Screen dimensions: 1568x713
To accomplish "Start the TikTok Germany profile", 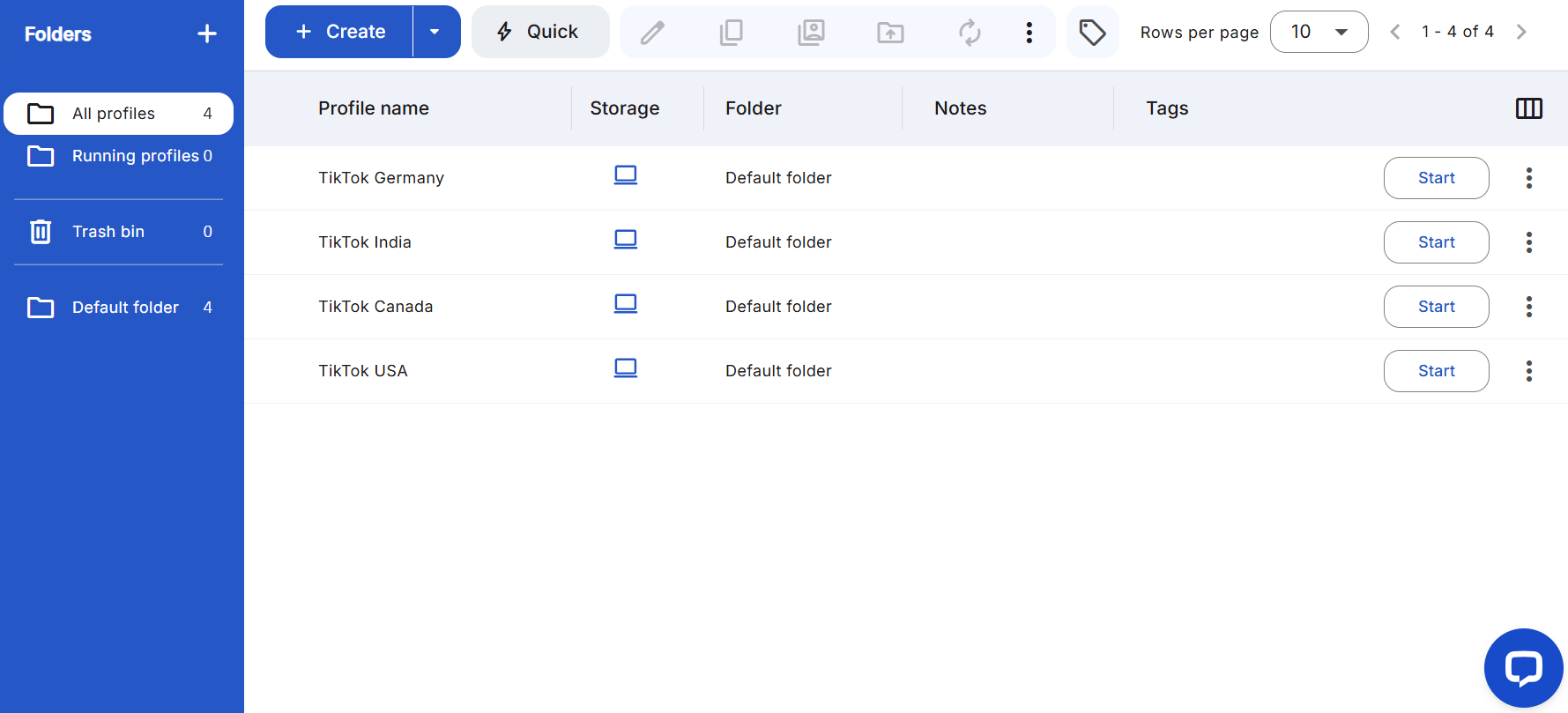I will tap(1437, 178).
